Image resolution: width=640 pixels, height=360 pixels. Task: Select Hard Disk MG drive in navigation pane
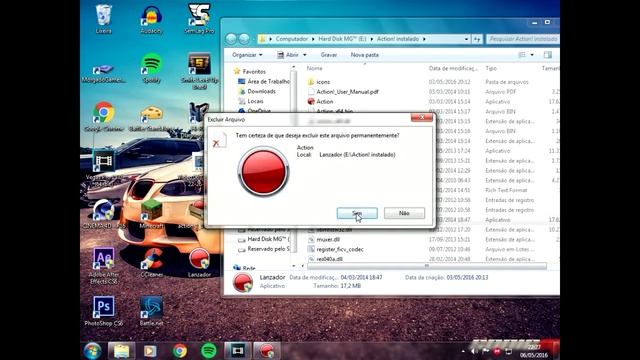[264, 239]
